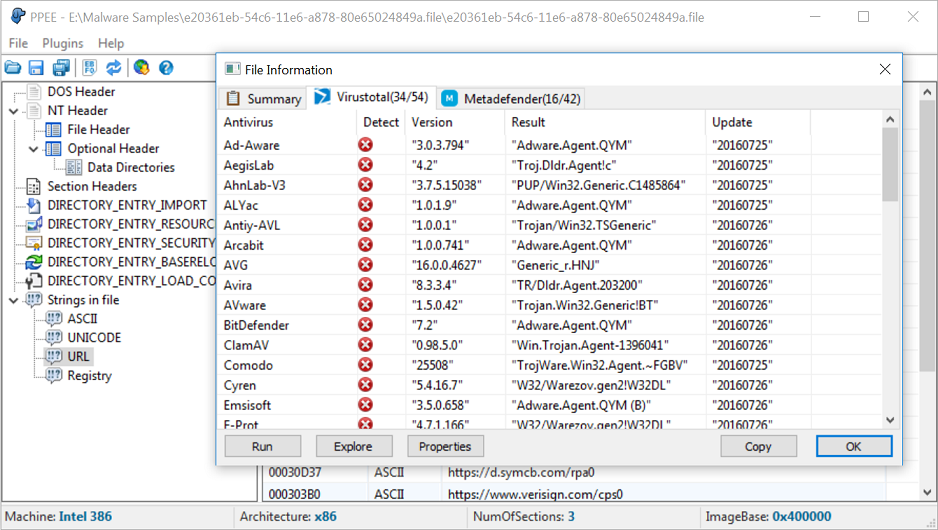Image resolution: width=938 pixels, height=530 pixels.
Task: Click the ImageBase 0x400000 status value
Action: pyautogui.click(x=802, y=516)
